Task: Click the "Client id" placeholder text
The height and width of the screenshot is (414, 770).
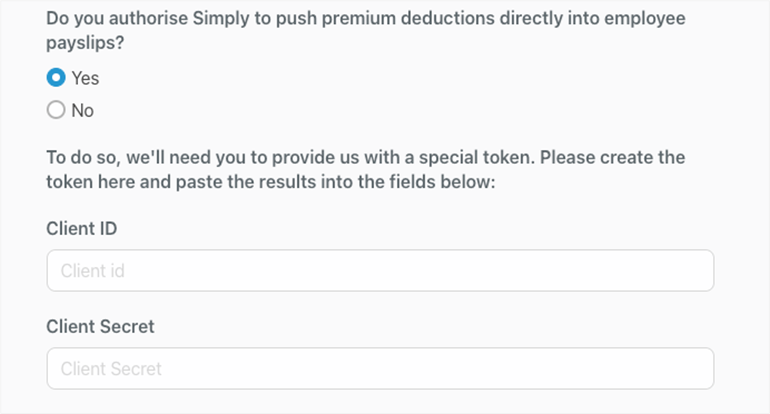Action: (x=92, y=270)
